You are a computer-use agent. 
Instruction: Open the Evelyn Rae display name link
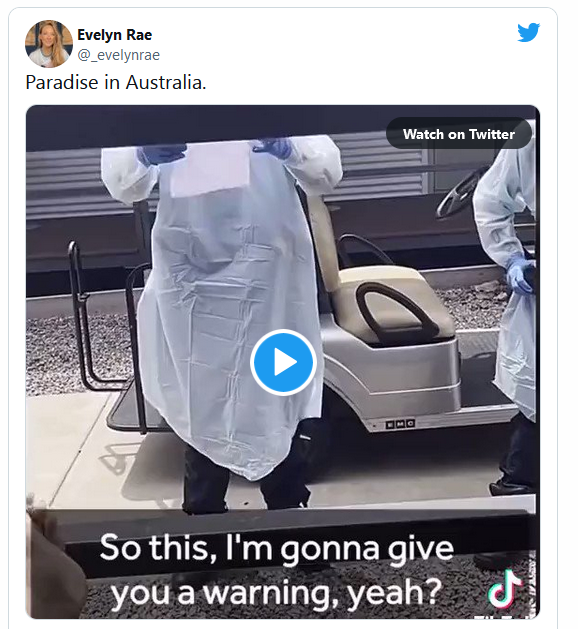click(x=115, y=35)
